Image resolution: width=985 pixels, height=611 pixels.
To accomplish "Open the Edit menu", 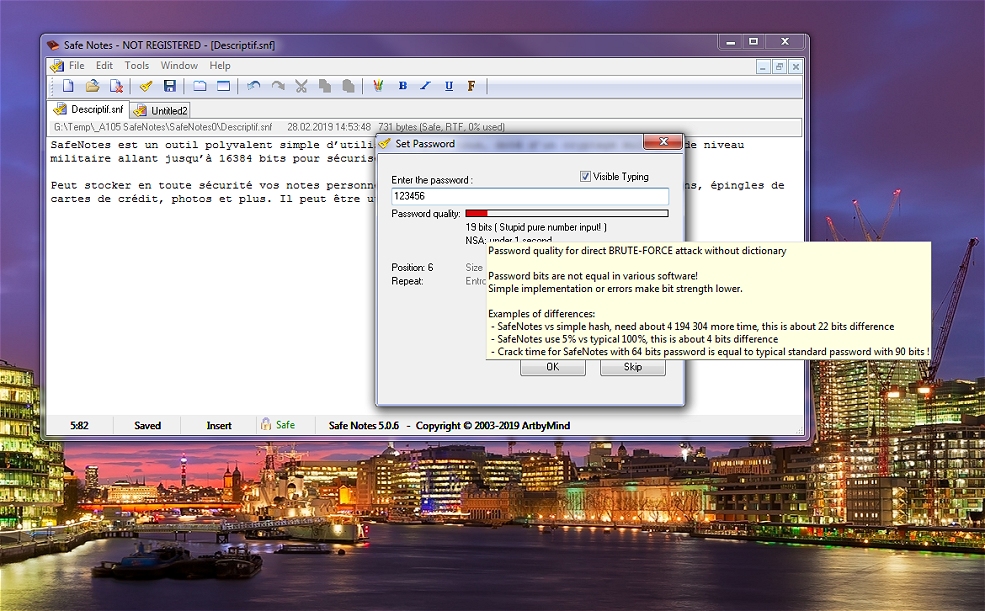I will pos(104,65).
